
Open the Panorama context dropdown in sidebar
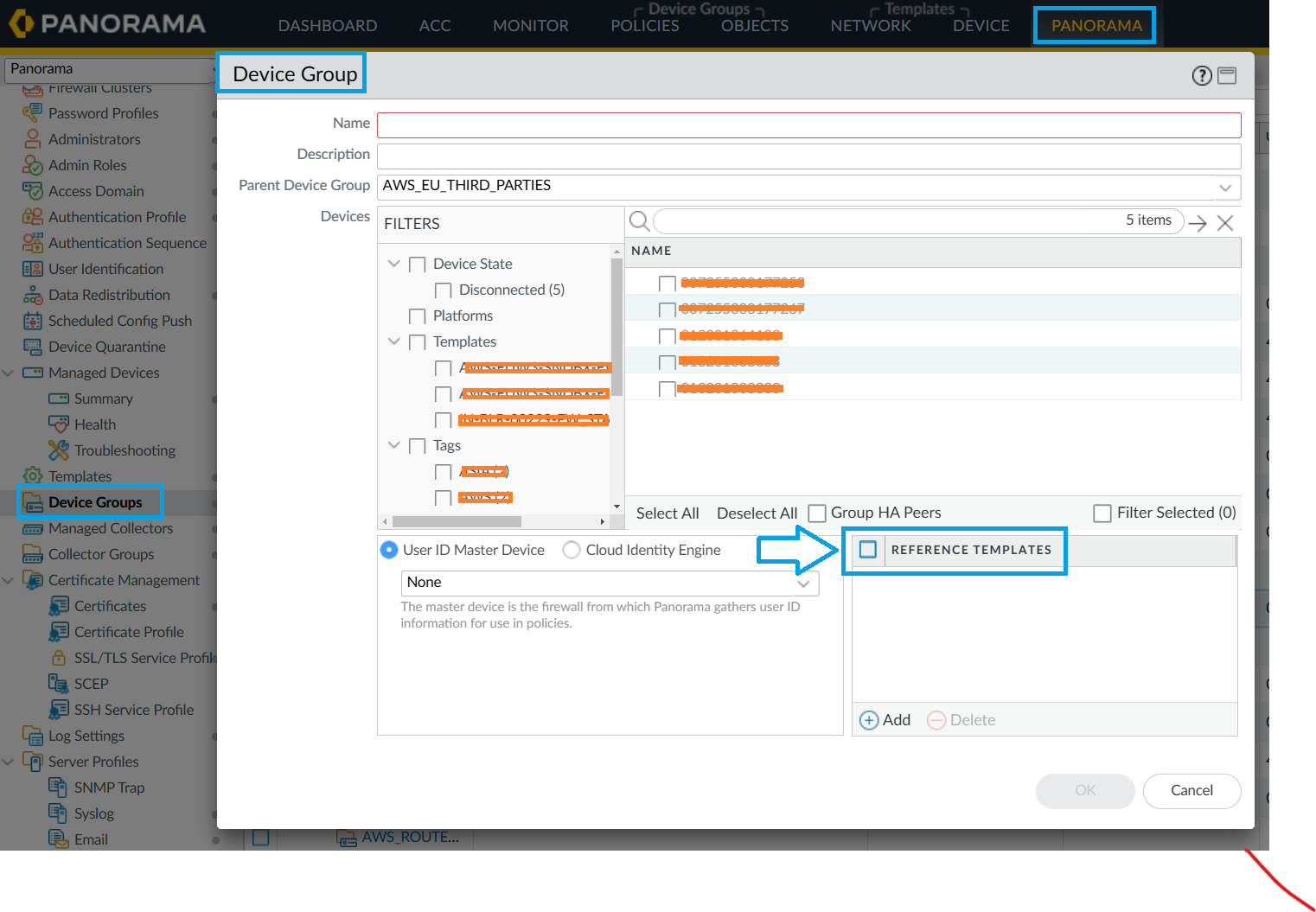pos(109,69)
